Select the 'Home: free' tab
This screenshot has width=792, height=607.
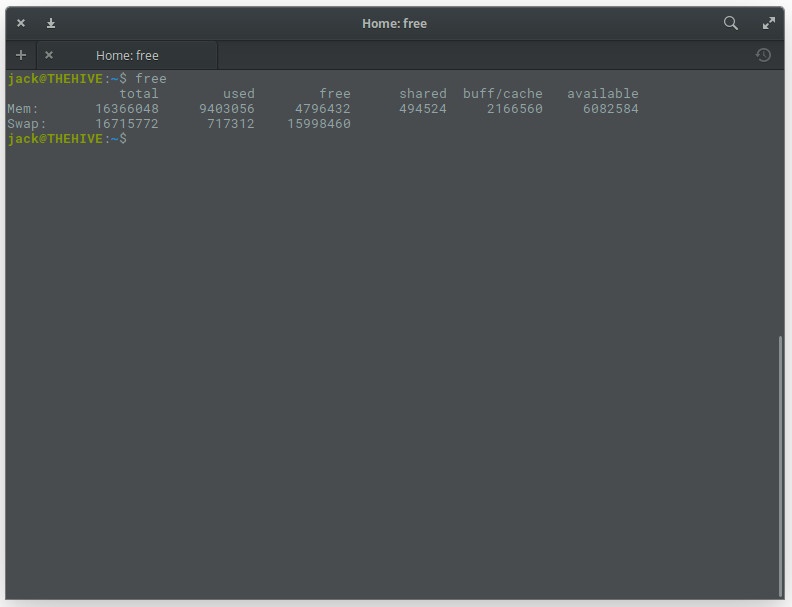pos(127,55)
